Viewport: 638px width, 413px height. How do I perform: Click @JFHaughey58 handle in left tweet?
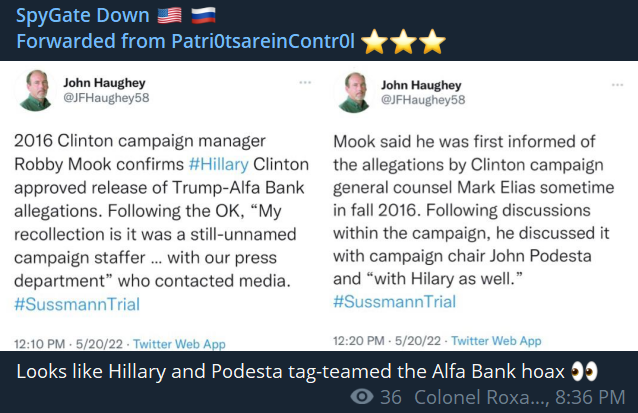click(x=106, y=98)
